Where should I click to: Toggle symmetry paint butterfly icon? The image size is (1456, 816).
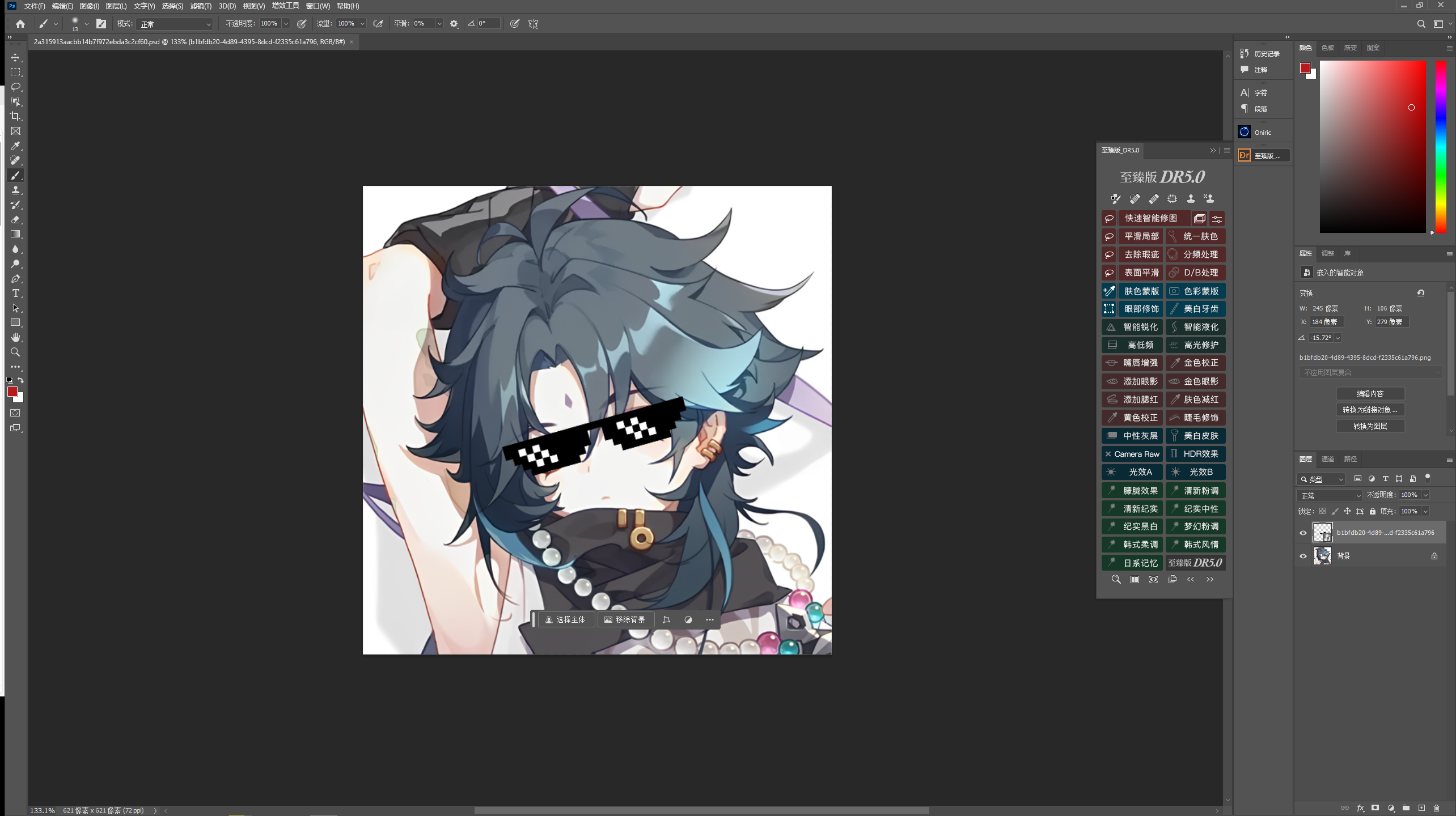[533, 24]
